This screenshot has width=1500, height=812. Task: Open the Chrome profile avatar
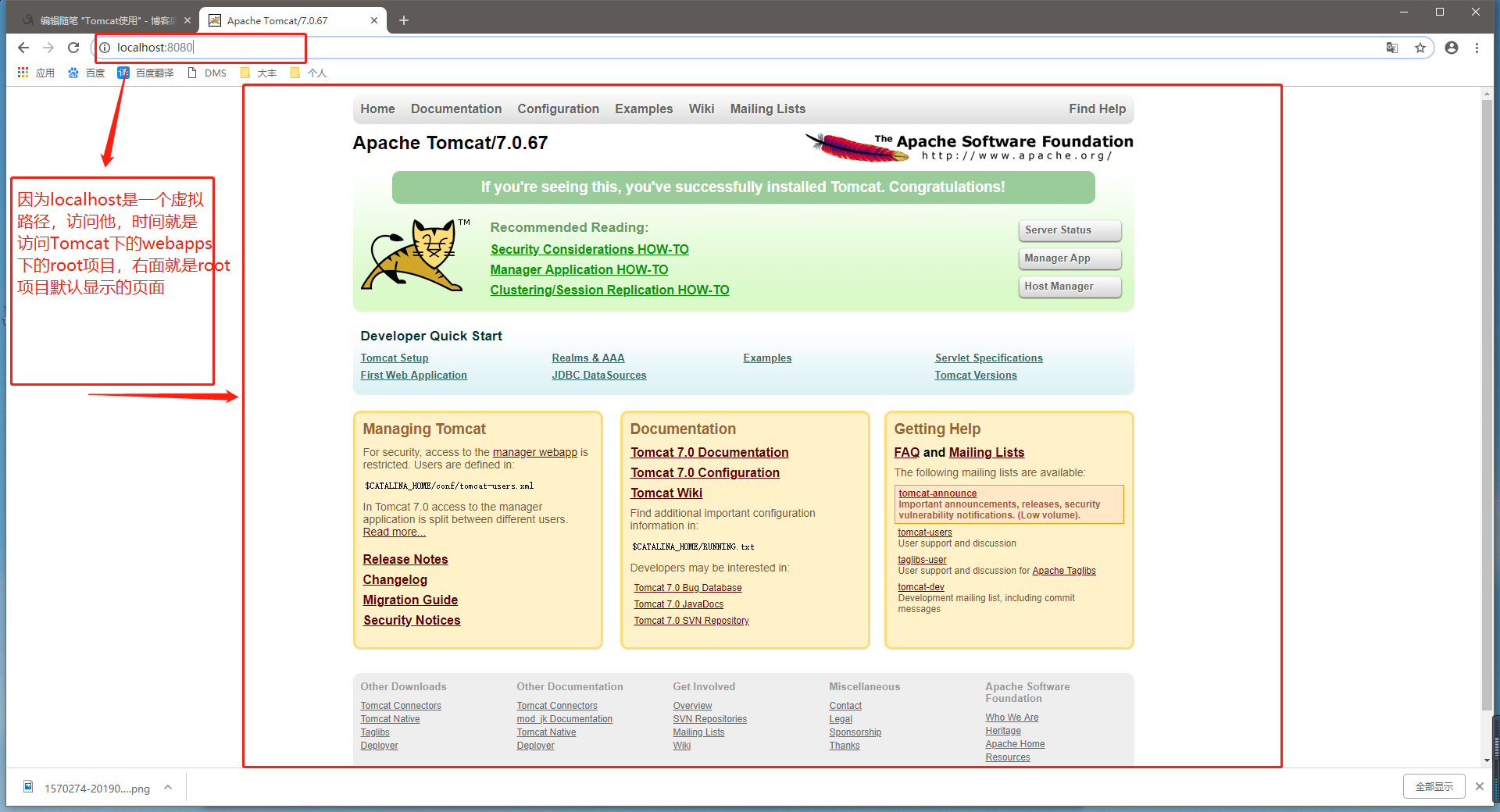(x=1452, y=48)
